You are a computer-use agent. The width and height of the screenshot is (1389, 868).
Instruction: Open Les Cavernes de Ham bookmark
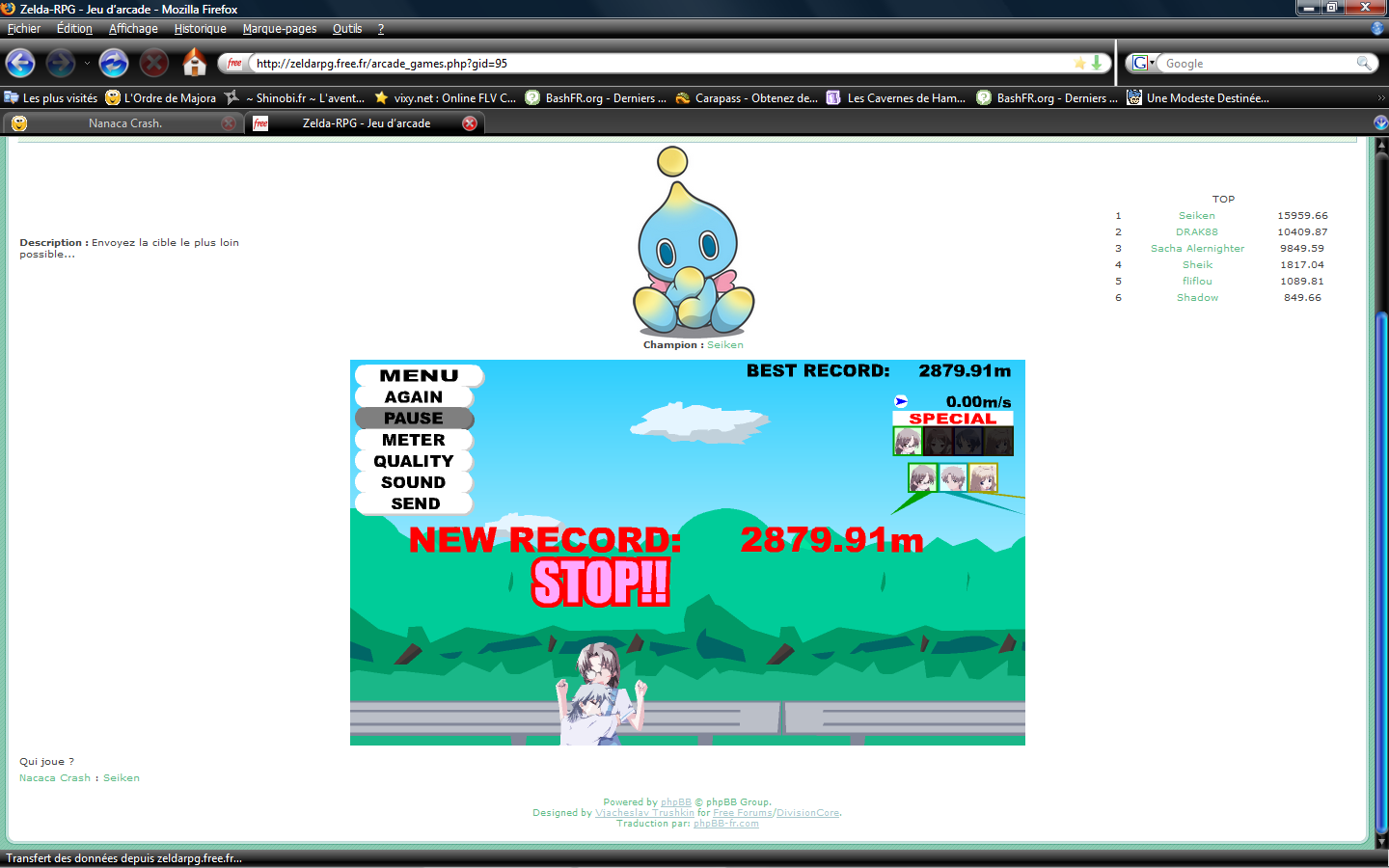[x=897, y=98]
